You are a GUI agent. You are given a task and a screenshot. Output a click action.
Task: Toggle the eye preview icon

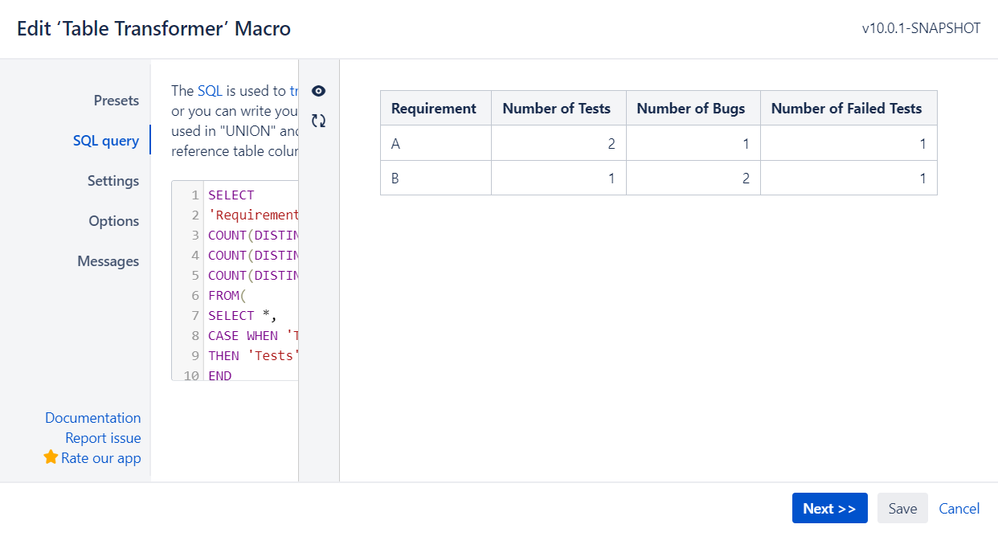pyautogui.click(x=319, y=91)
